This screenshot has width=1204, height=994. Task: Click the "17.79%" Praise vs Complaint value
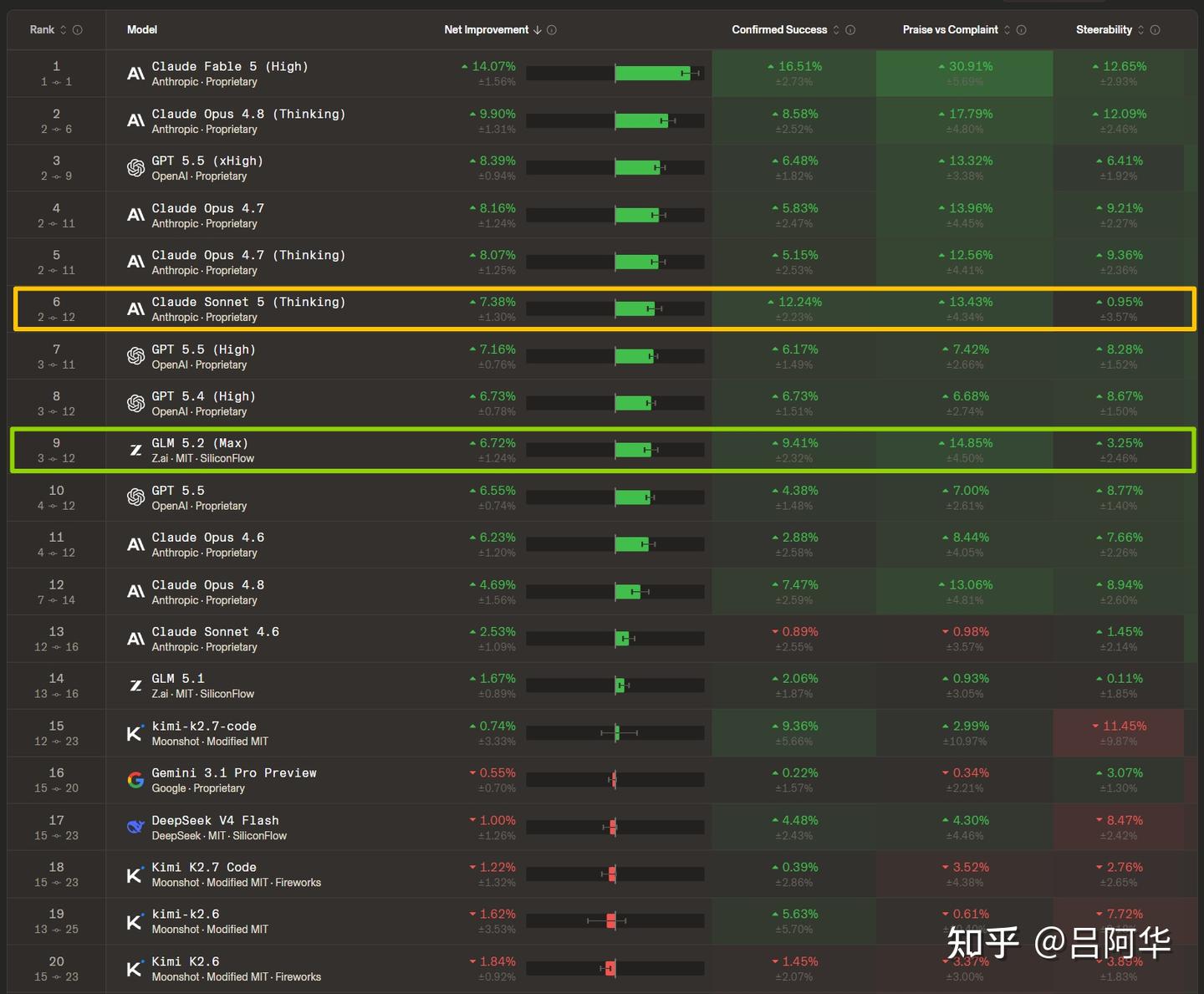click(x=971, y=114)
